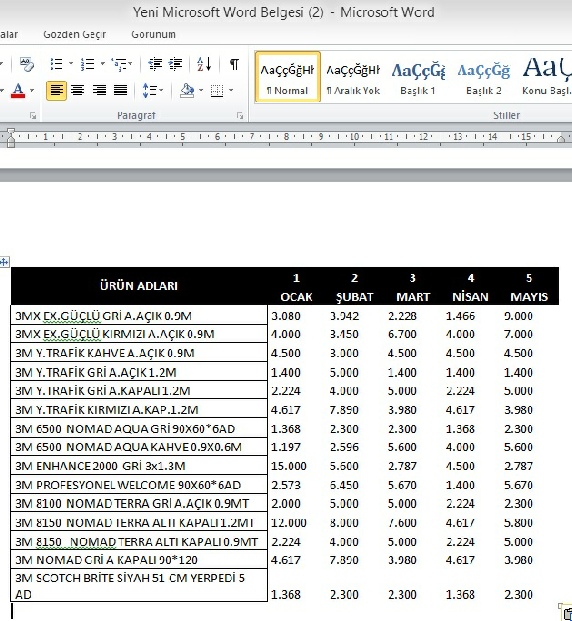
Task: Click the 3M Y.TRAFİK GRİ A.KAPALI 1.2M cell
Action: click(139, 391)
